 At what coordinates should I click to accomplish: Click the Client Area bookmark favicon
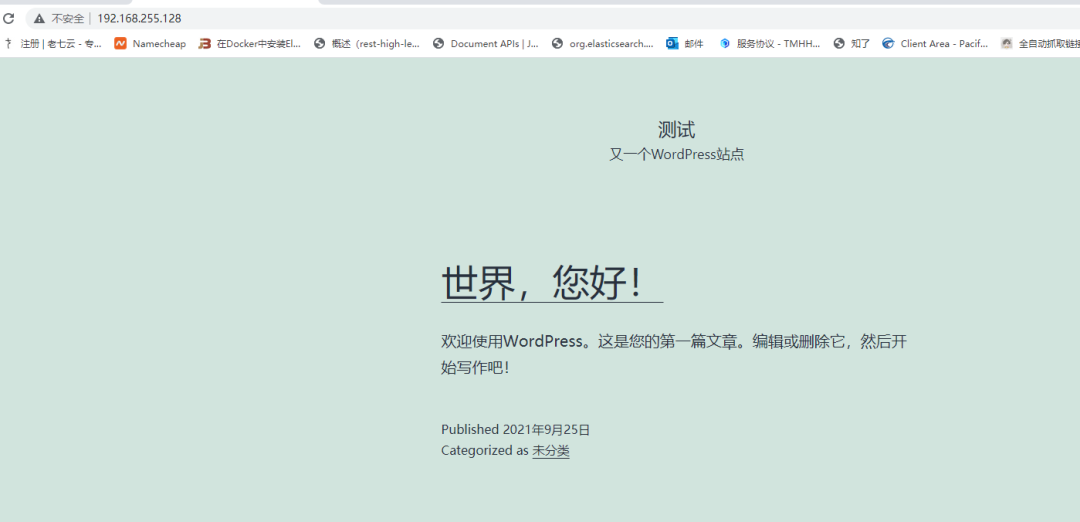pyautogui.click(x=889, y=43)
